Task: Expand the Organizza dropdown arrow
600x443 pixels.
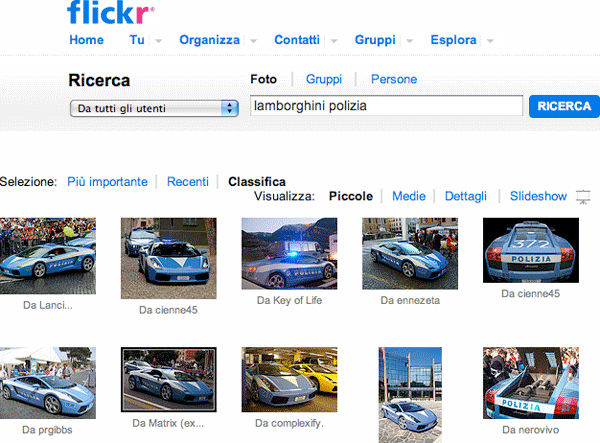Action: pyautogui.click(x=253, y=41)
